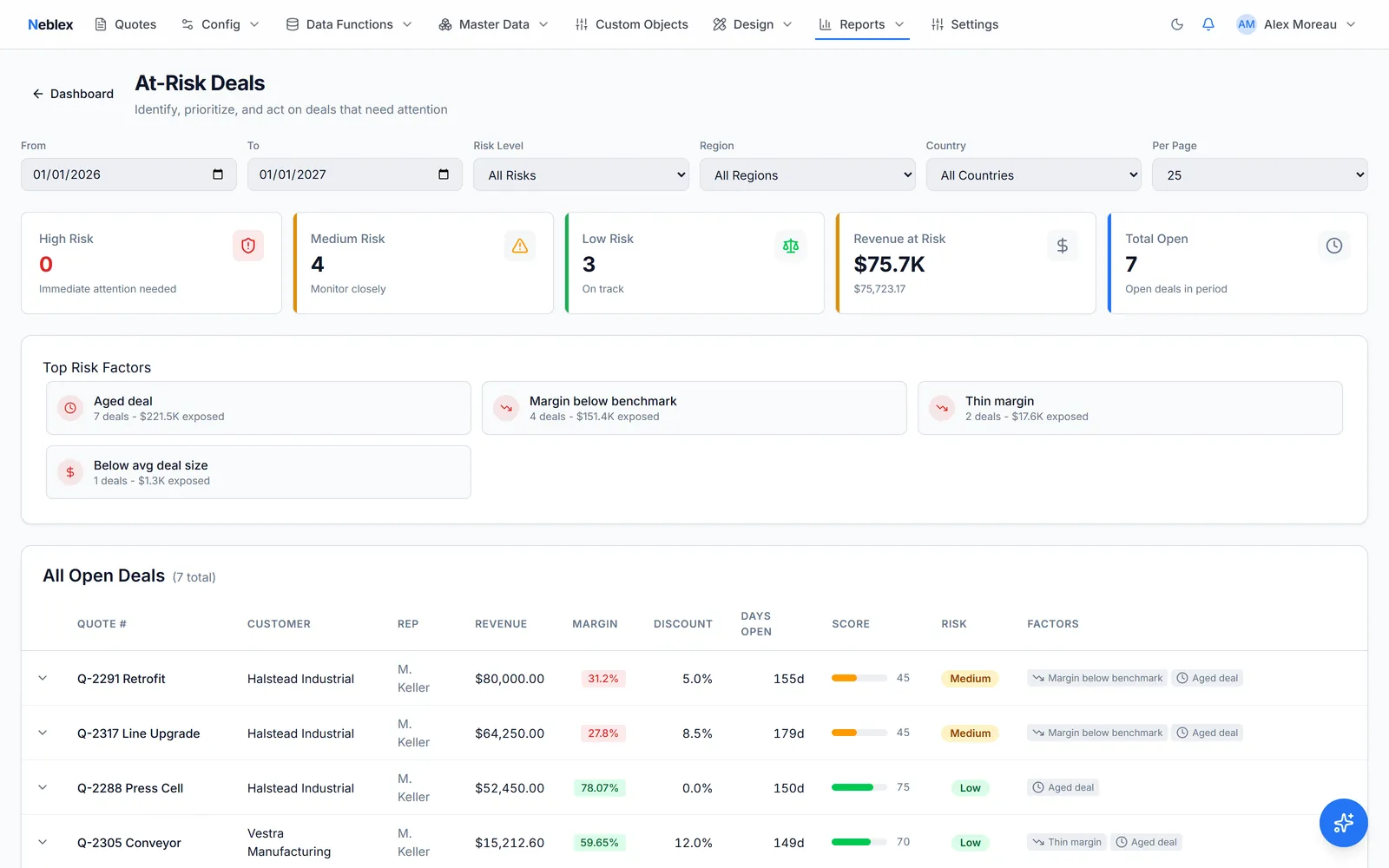Screen dimensions: 1389x868
Task: Open the From date calendar picker
Action: tap(218, 174)
